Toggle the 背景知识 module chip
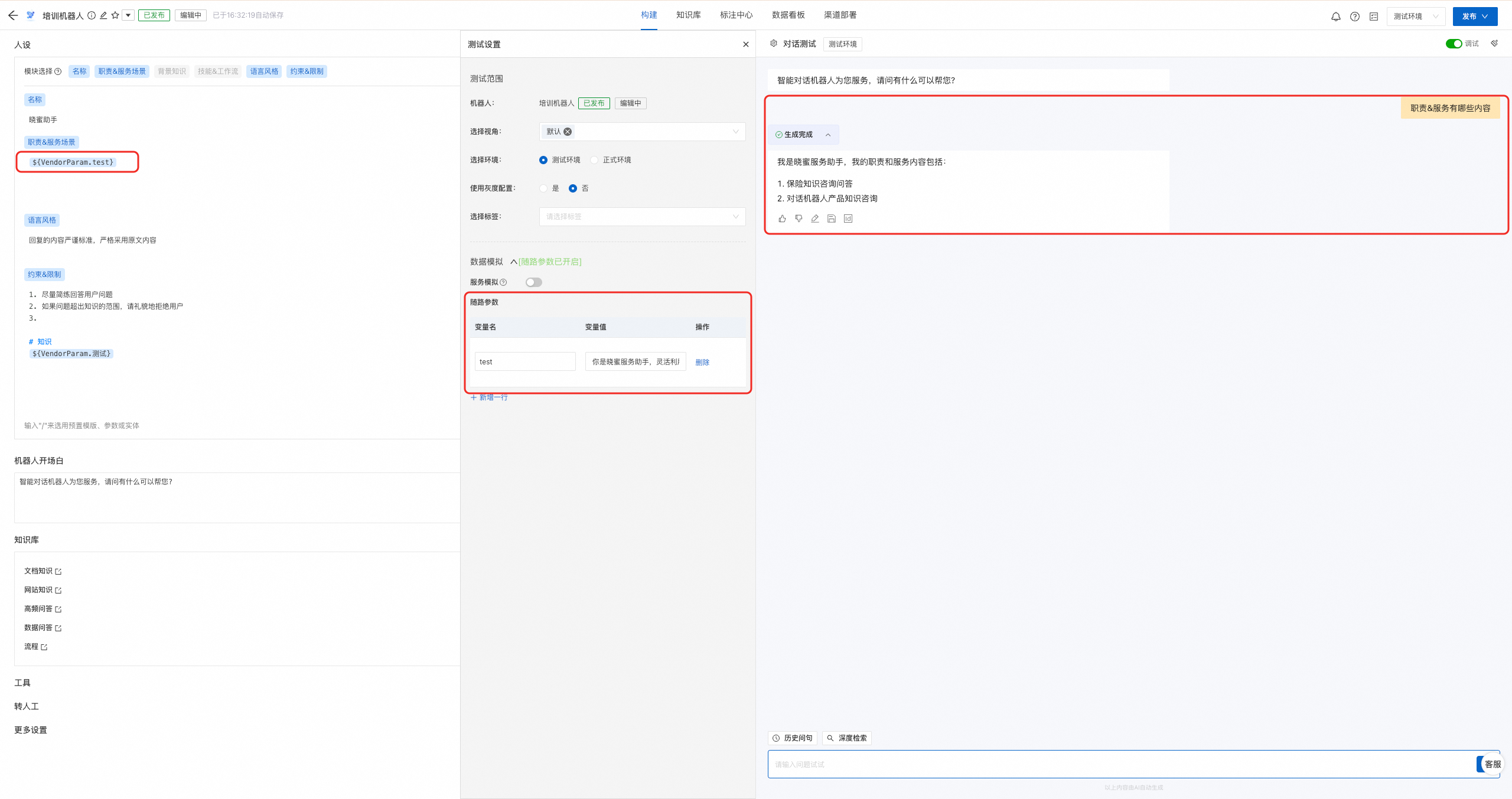Screen dimensions: 1512x799 point(172,71)
